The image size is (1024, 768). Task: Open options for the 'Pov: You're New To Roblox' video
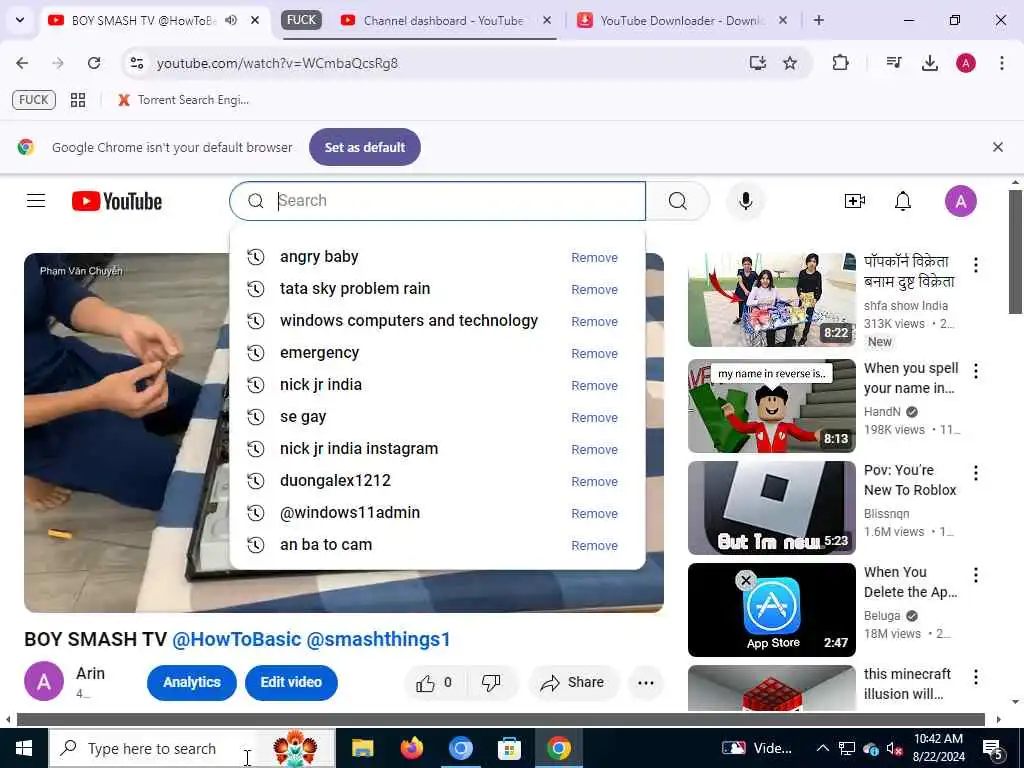(x=976, y=473)
